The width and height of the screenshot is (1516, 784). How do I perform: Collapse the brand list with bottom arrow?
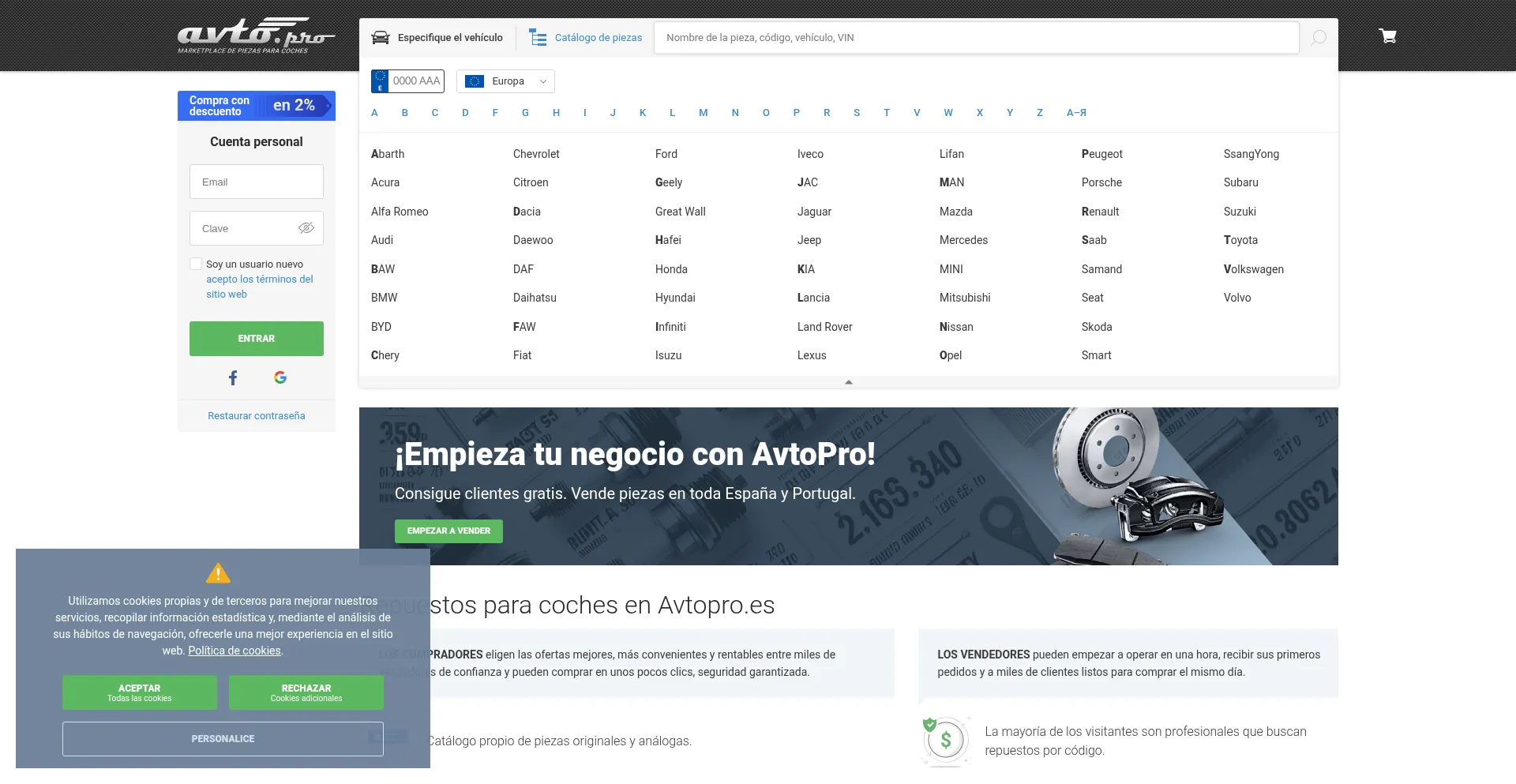(849, 382)
